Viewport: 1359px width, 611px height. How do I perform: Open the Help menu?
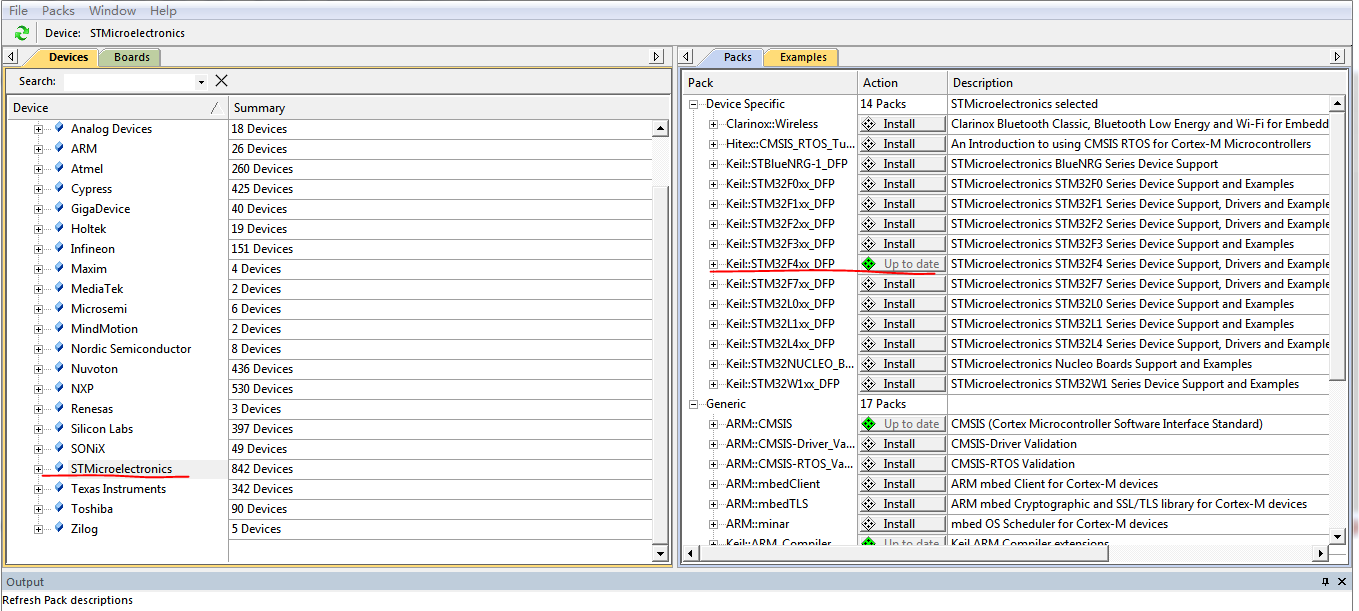coord(163,10)
